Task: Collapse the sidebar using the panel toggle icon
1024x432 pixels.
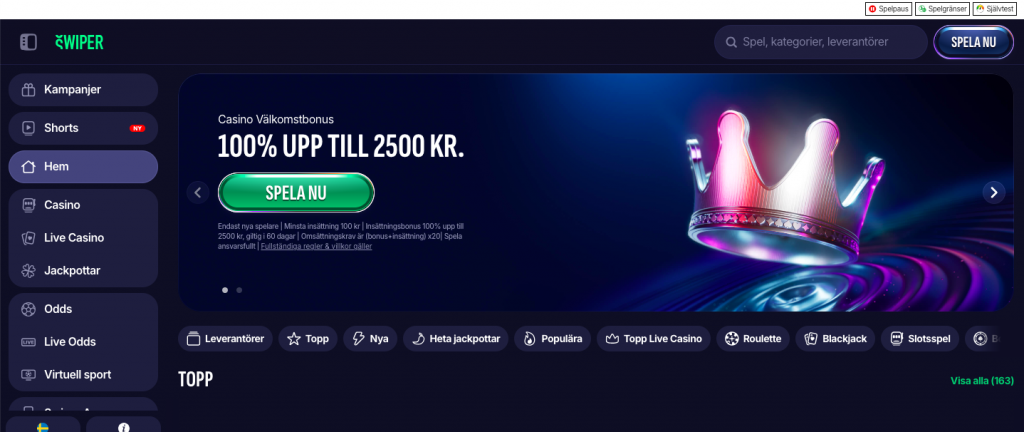Action: (28, 42)
